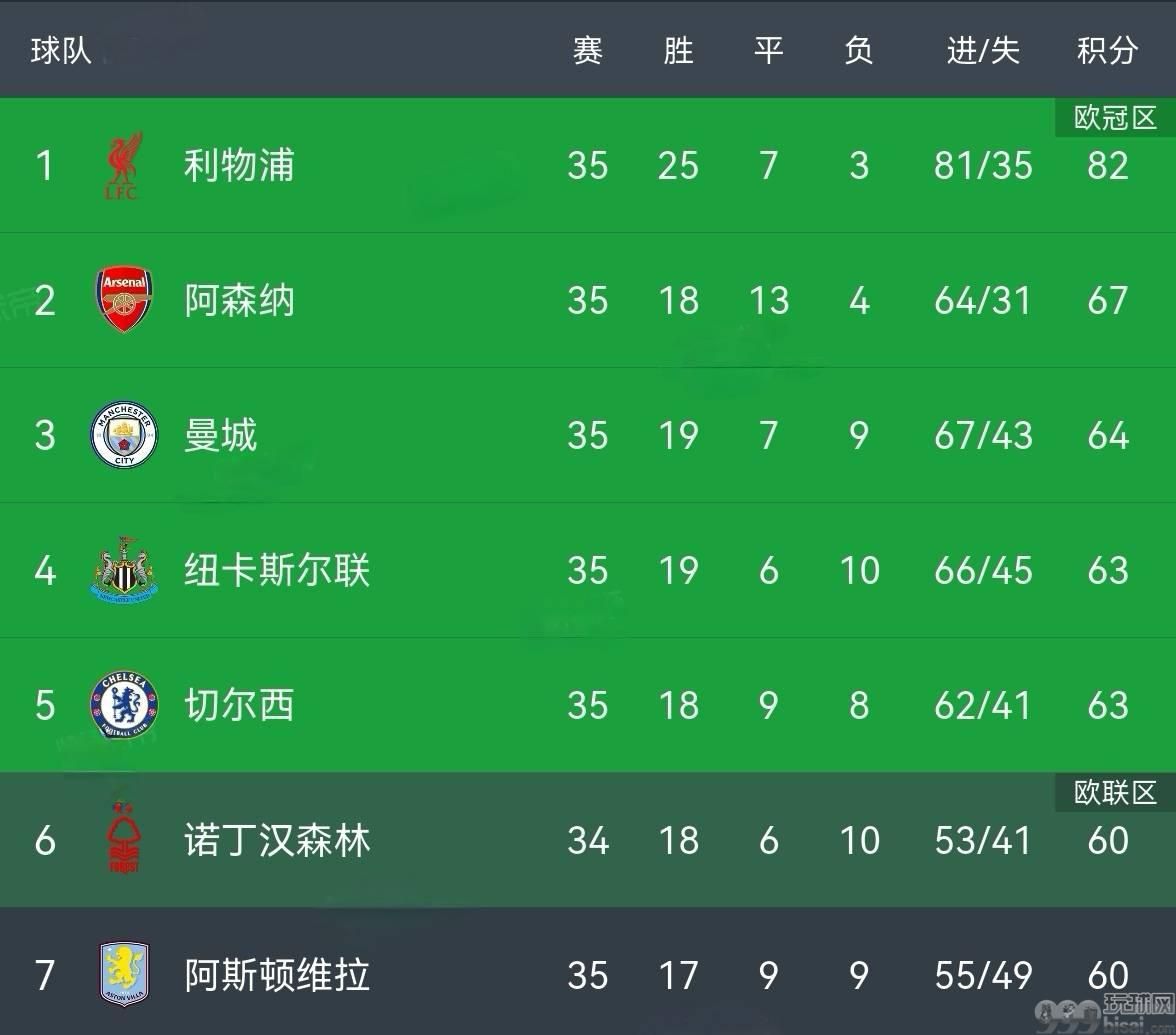The height and width of the screenshot is (1035, 1176).
Task: Click the Chelsea club badge icon
Action: pos(124,705)
